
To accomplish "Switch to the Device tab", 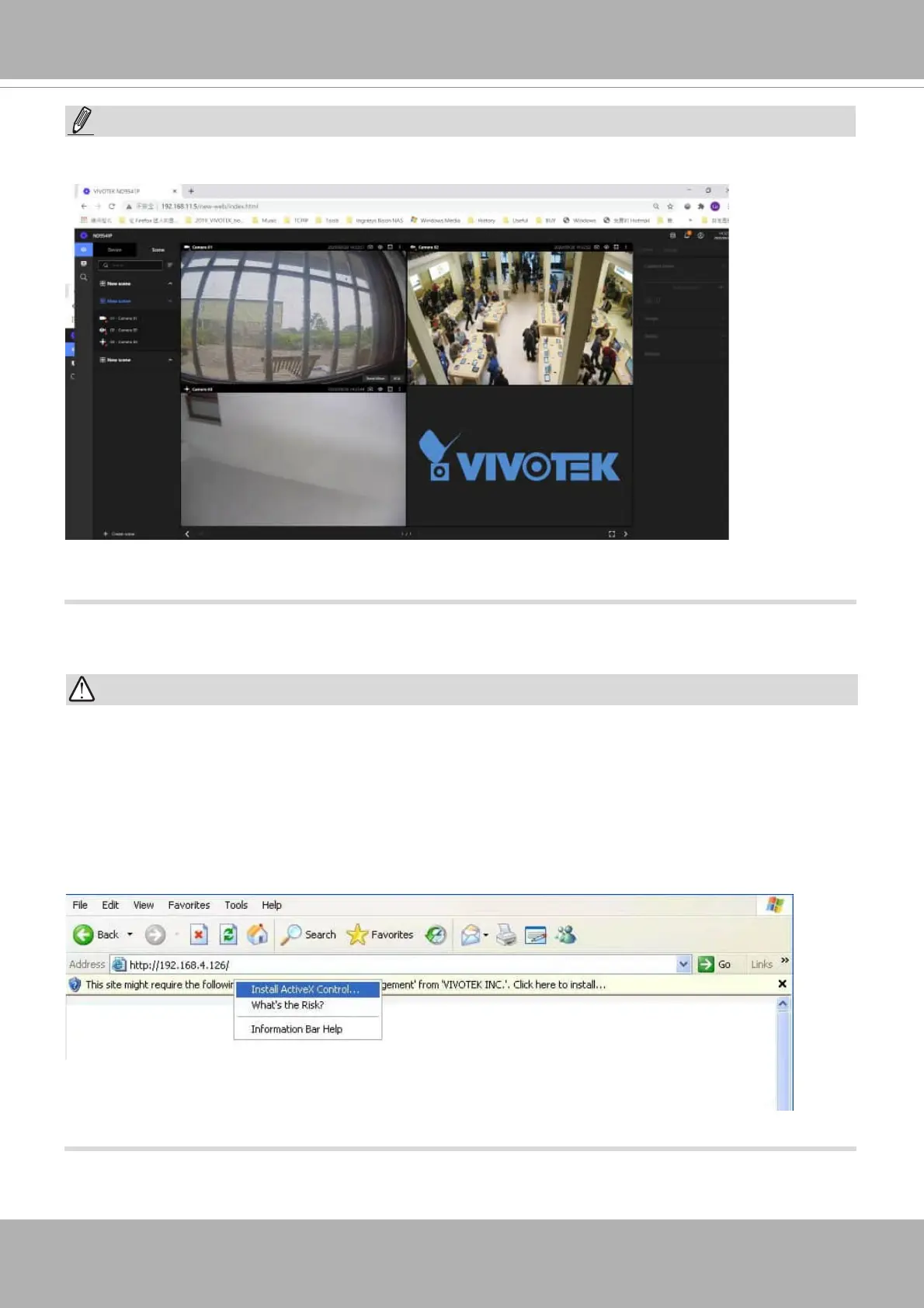I will coord(115,250).
